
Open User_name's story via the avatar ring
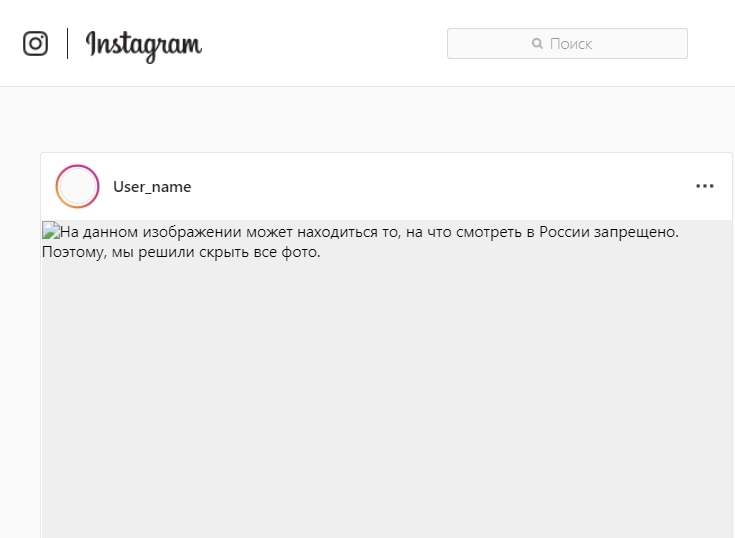pyautogui.click(x=77, y=187)
